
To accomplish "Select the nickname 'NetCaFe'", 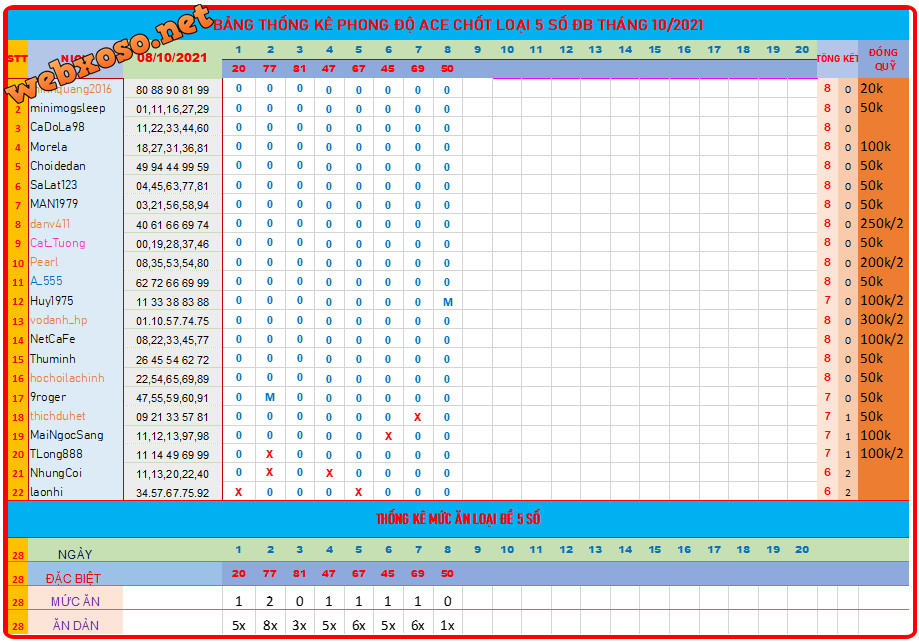I will pyautogui.click(x=52, y=339).
